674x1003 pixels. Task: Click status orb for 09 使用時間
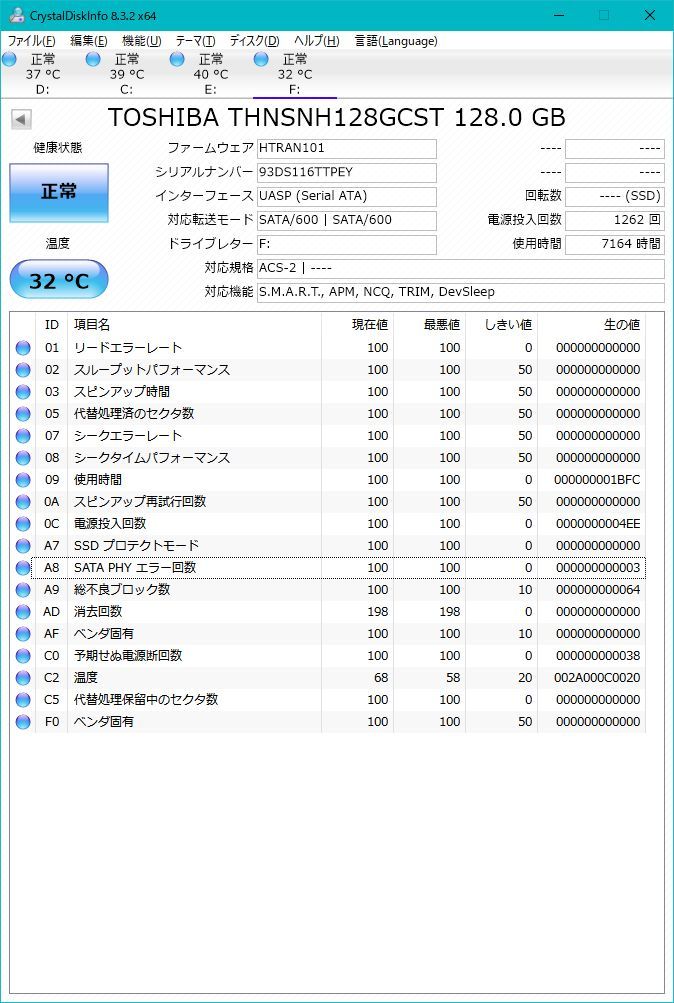click(x=23, y=480)
